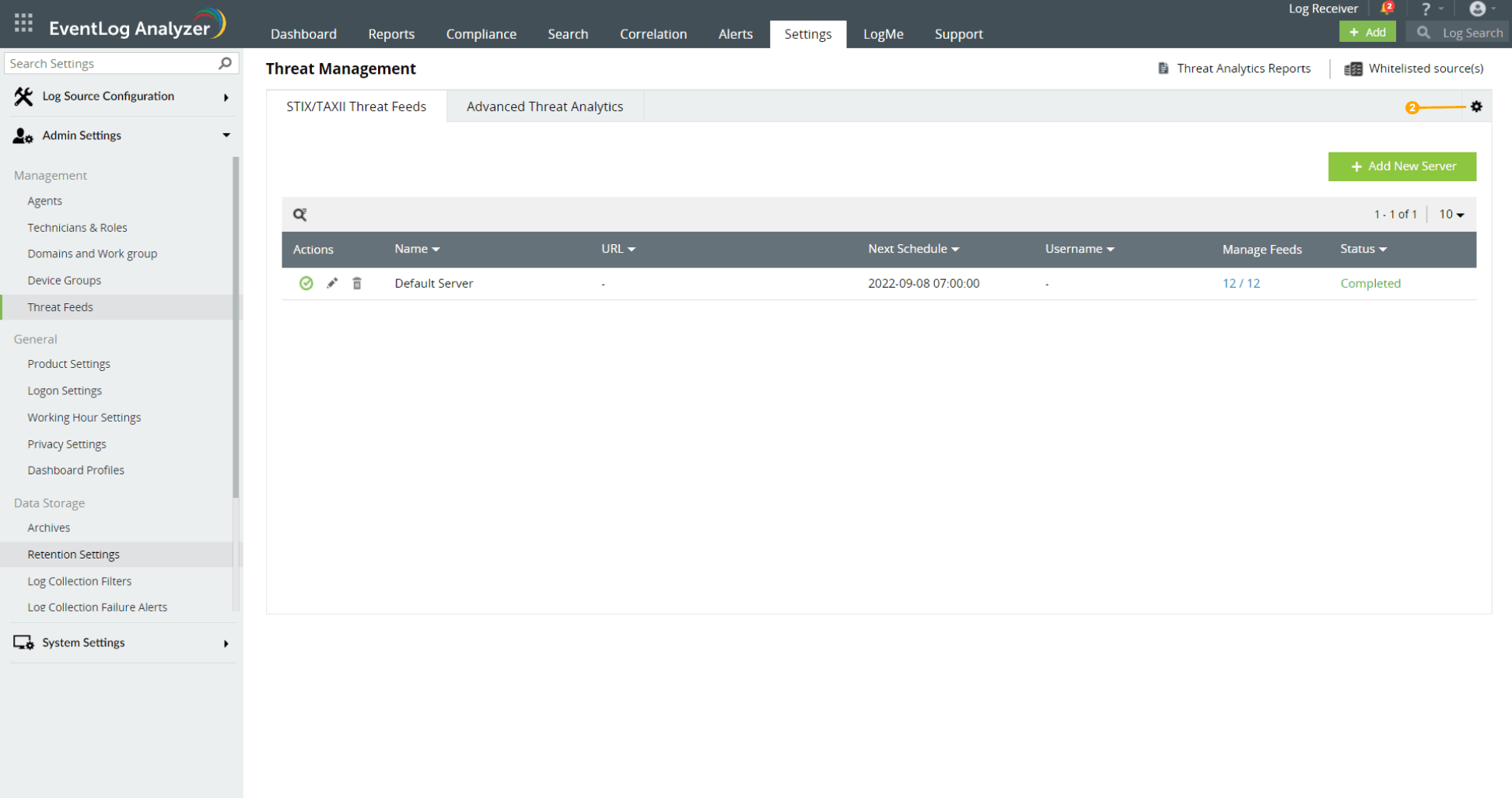This screenshot has width=1512, height=798.
Task: Click the notifications bell icon
Action: (x=1386, y=8)
